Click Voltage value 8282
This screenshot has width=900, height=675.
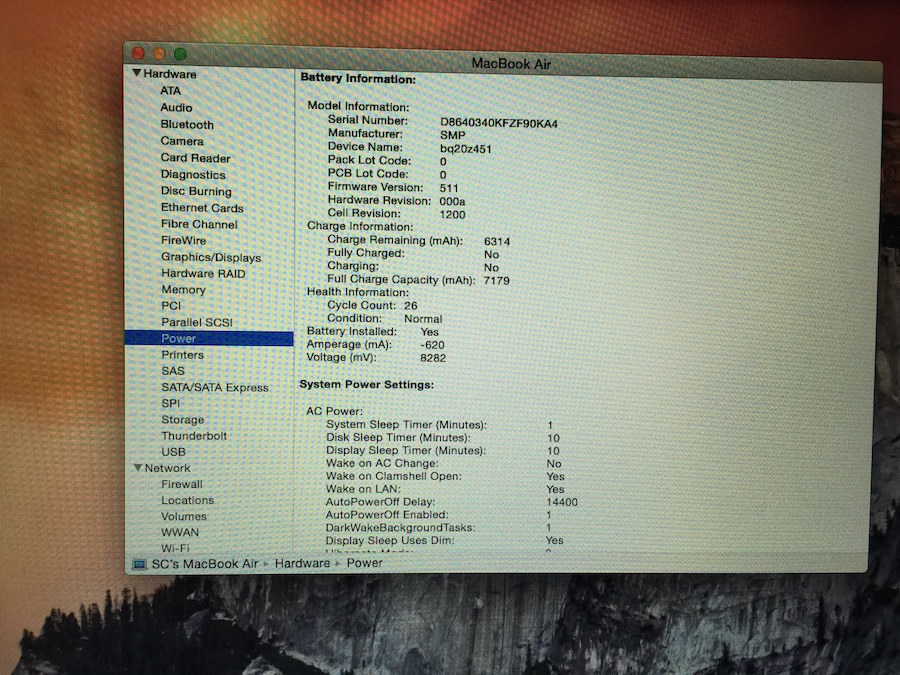[x=433, y=358]
